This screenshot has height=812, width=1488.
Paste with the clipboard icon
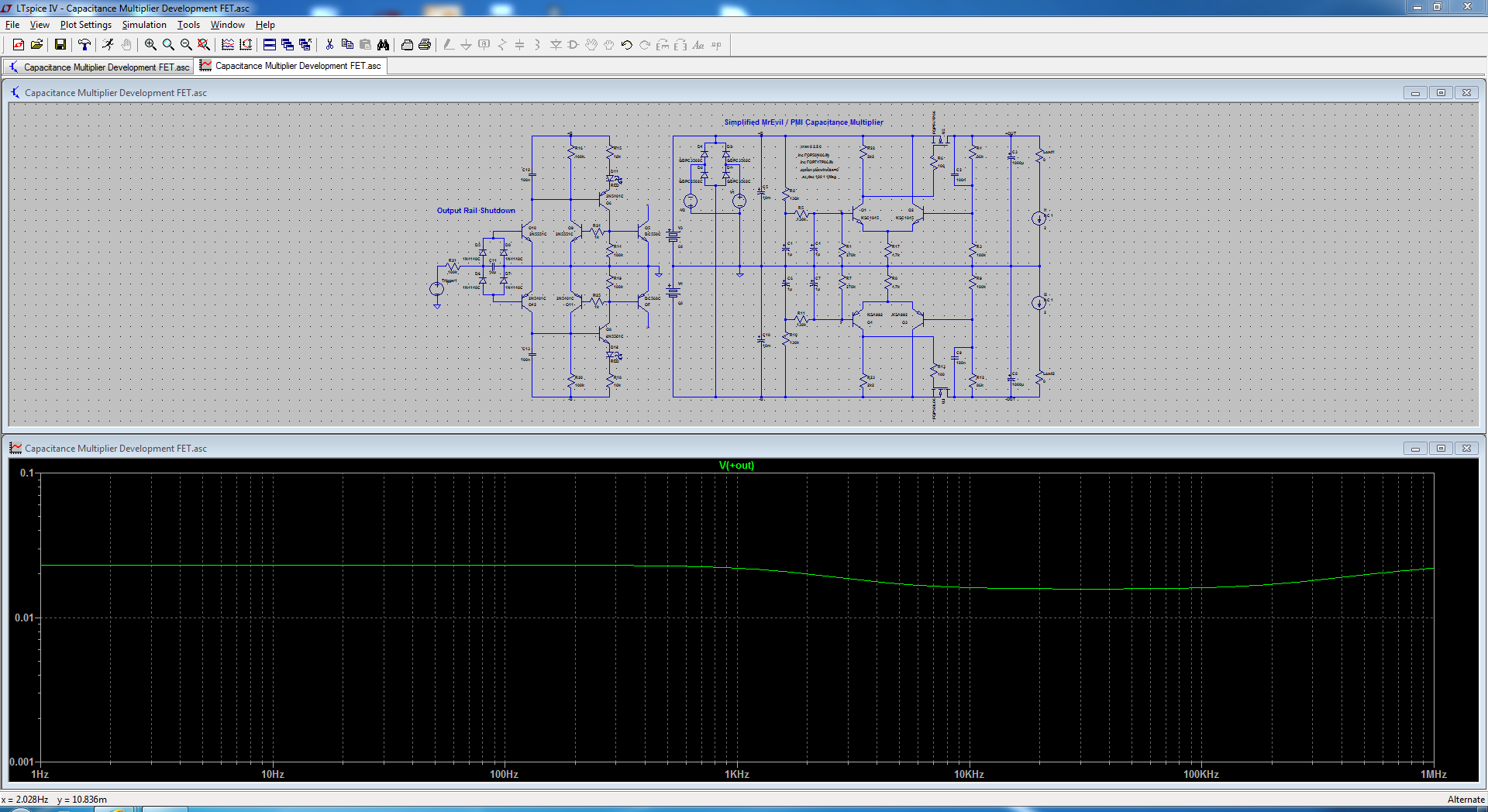click(x=365, y=45)
